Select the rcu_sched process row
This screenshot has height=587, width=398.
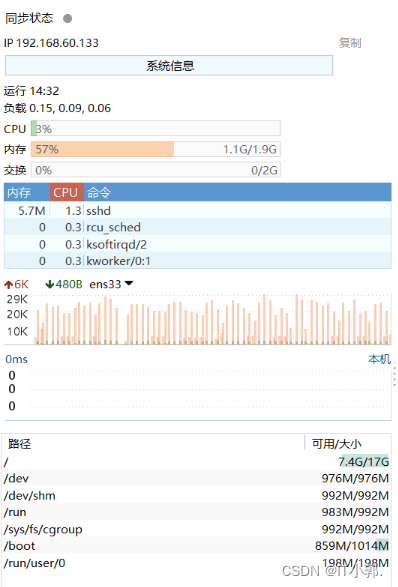[198, 227]
